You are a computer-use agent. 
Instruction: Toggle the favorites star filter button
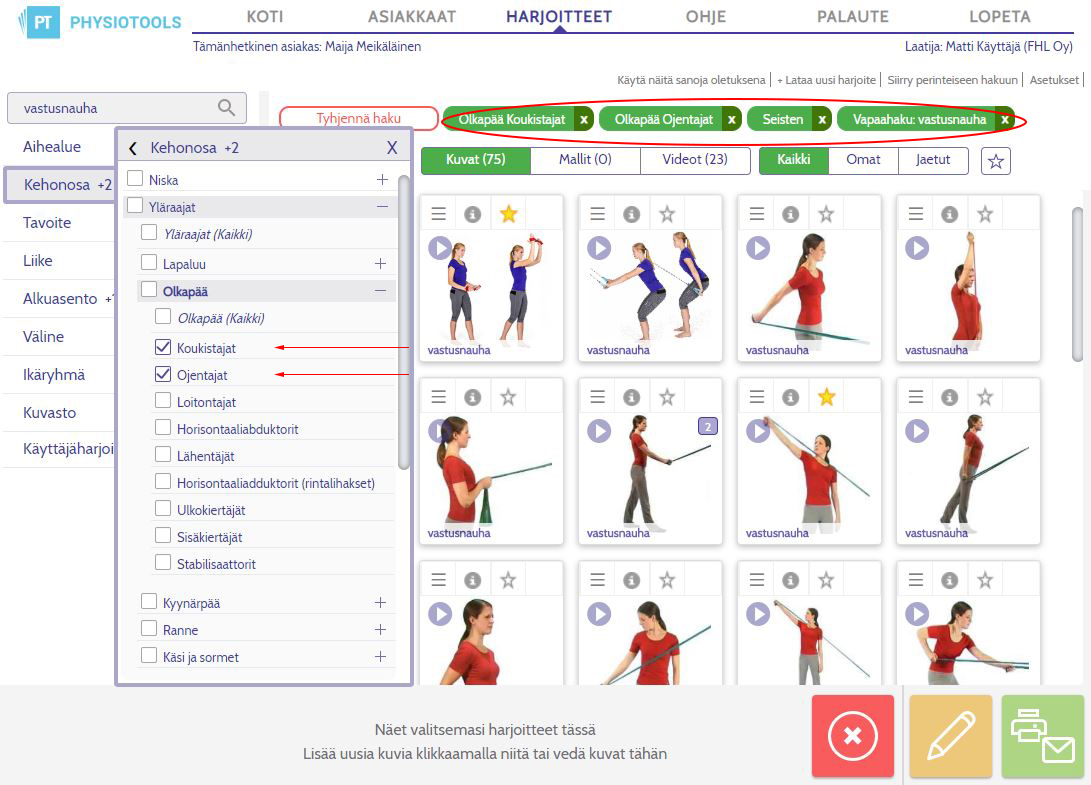(x=996, y=161)
